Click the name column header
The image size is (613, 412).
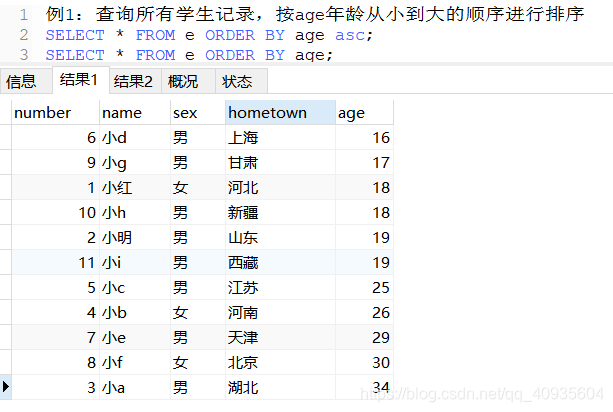point(135,113)
